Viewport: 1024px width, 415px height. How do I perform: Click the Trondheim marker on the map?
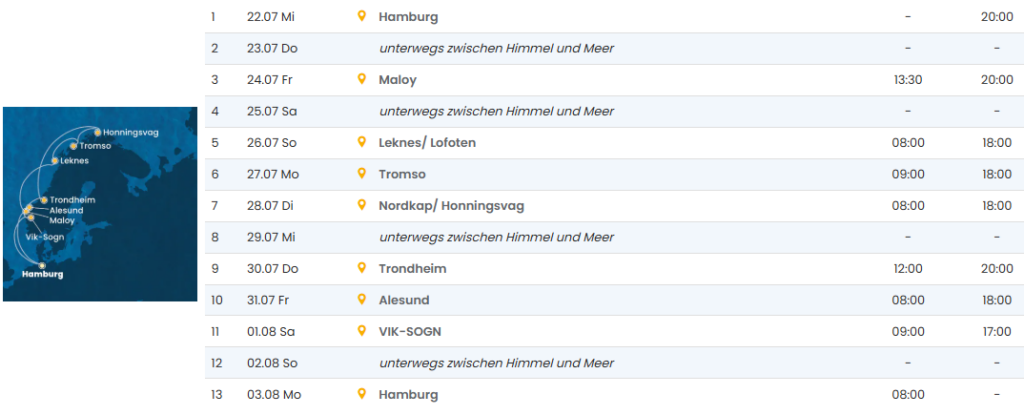(x=44, y=200)
